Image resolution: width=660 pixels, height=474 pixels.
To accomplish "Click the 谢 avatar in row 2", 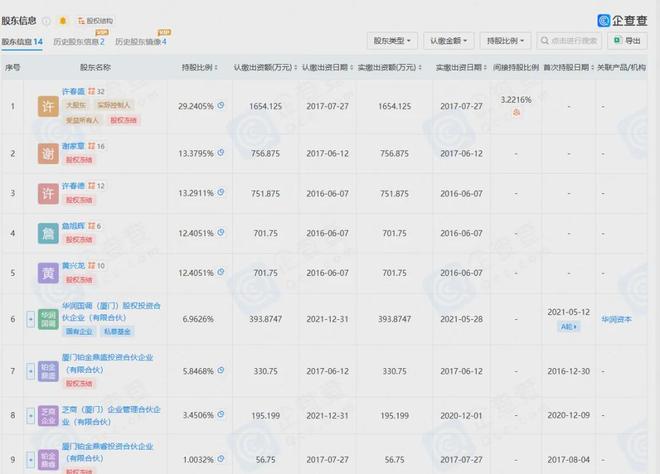I will click(x=46, y=152).
